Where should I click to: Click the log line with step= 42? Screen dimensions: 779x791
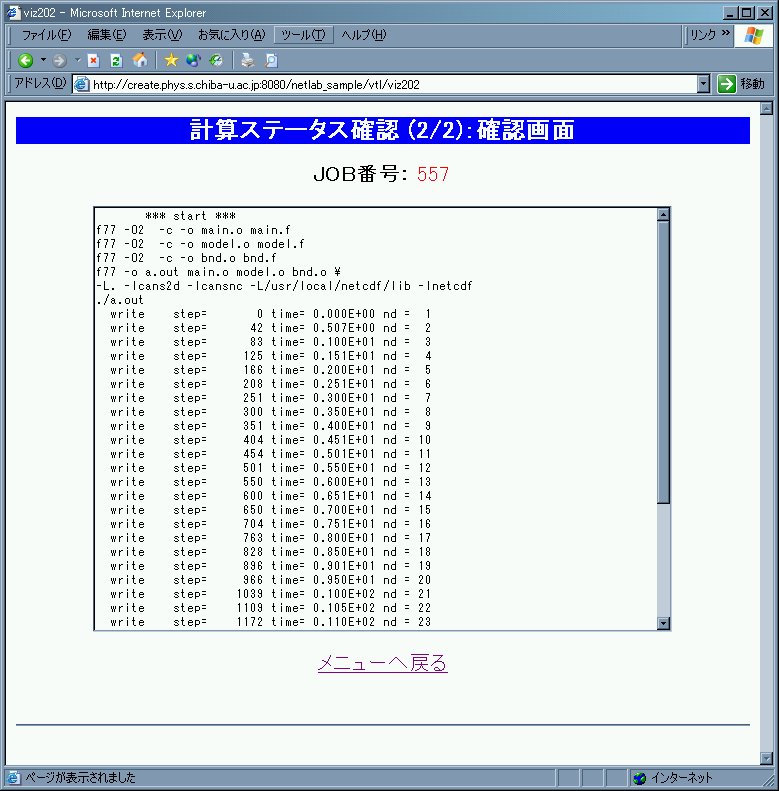click(x=270, y=328)
